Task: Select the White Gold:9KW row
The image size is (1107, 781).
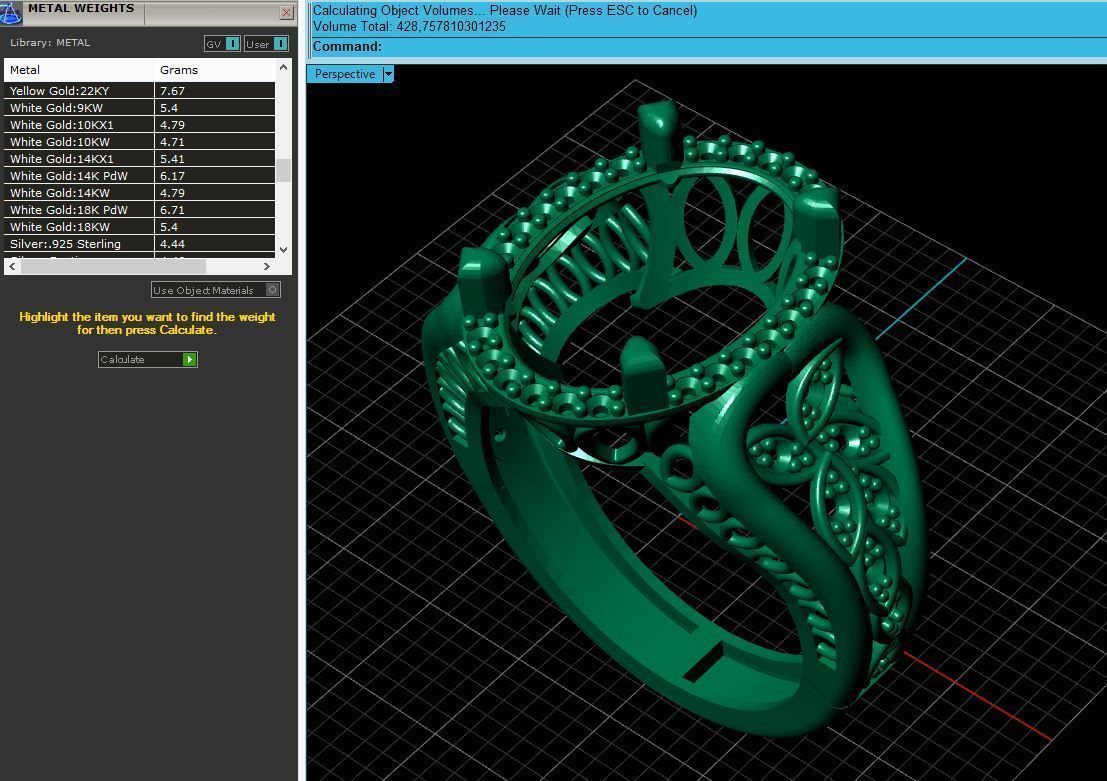Action: pos(140,107)
